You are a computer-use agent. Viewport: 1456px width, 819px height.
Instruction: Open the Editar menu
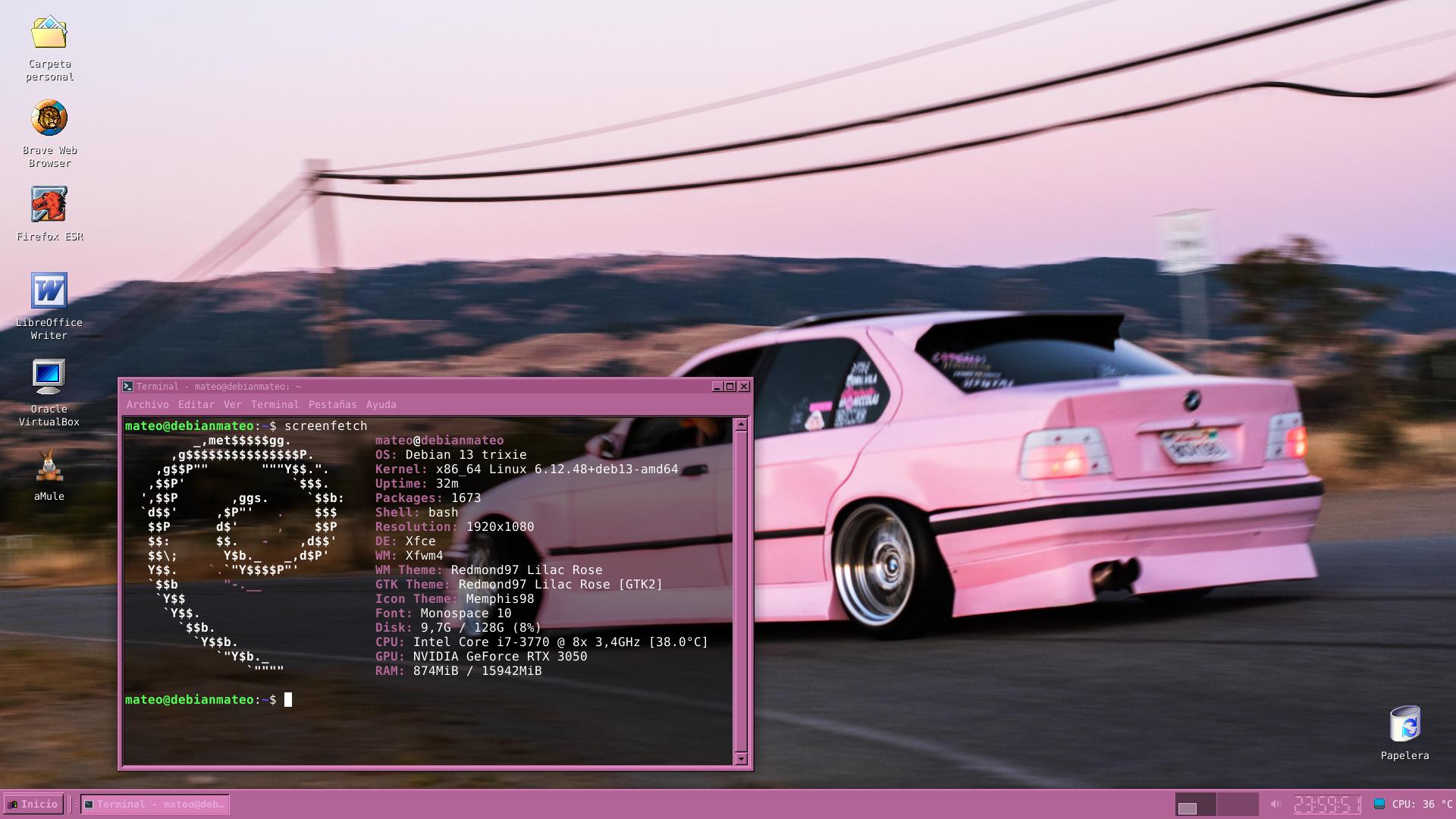pyautogui.click(x=196, y=405)
